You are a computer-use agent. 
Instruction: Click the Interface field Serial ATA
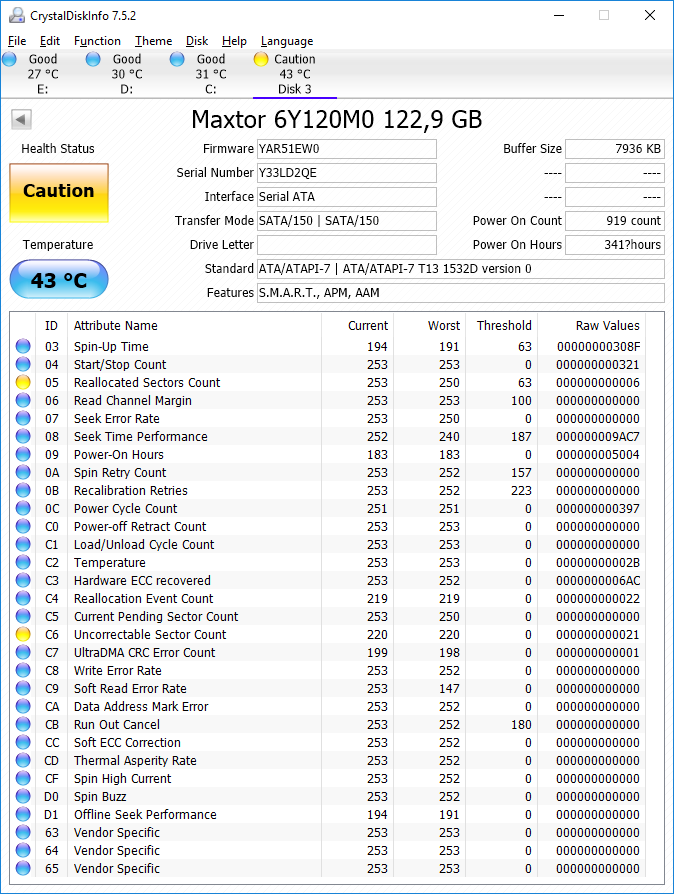click(347, 197)
